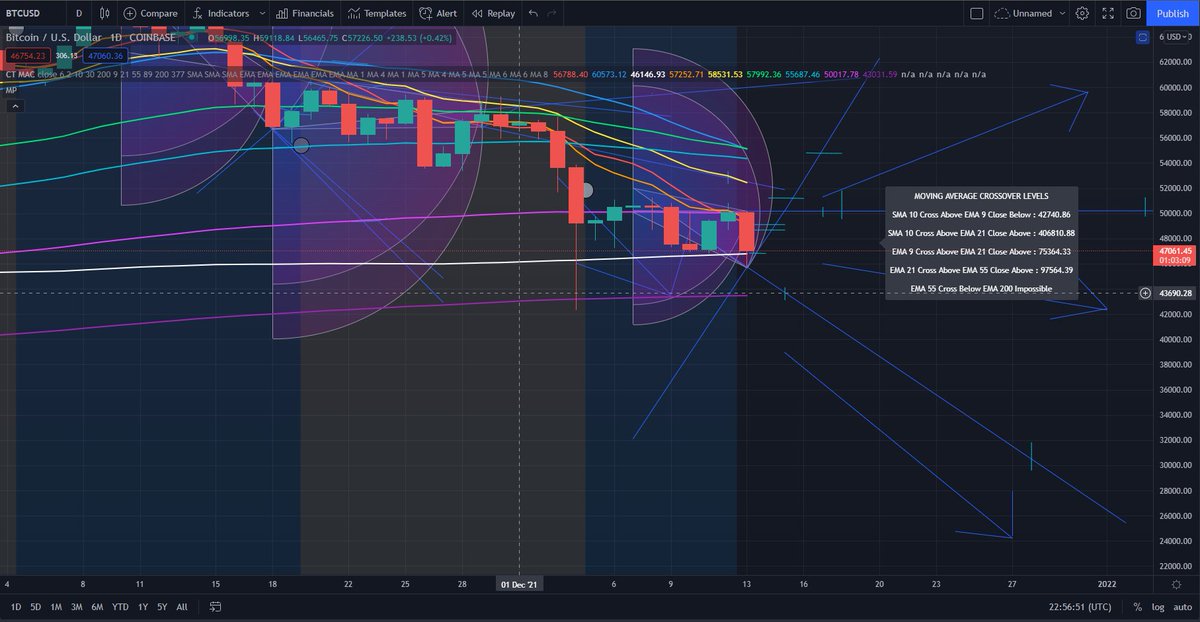This screenshot has width=1200, height=622.
Task: Click the 47061.45 current price label
Action: click(x=1175, y=252)
